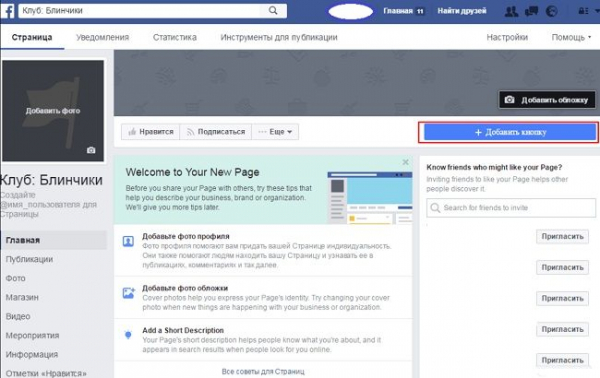Click the Добавить фото profile placeholder
This screenshot has height=378, width=600.
(x=53, y=111)
